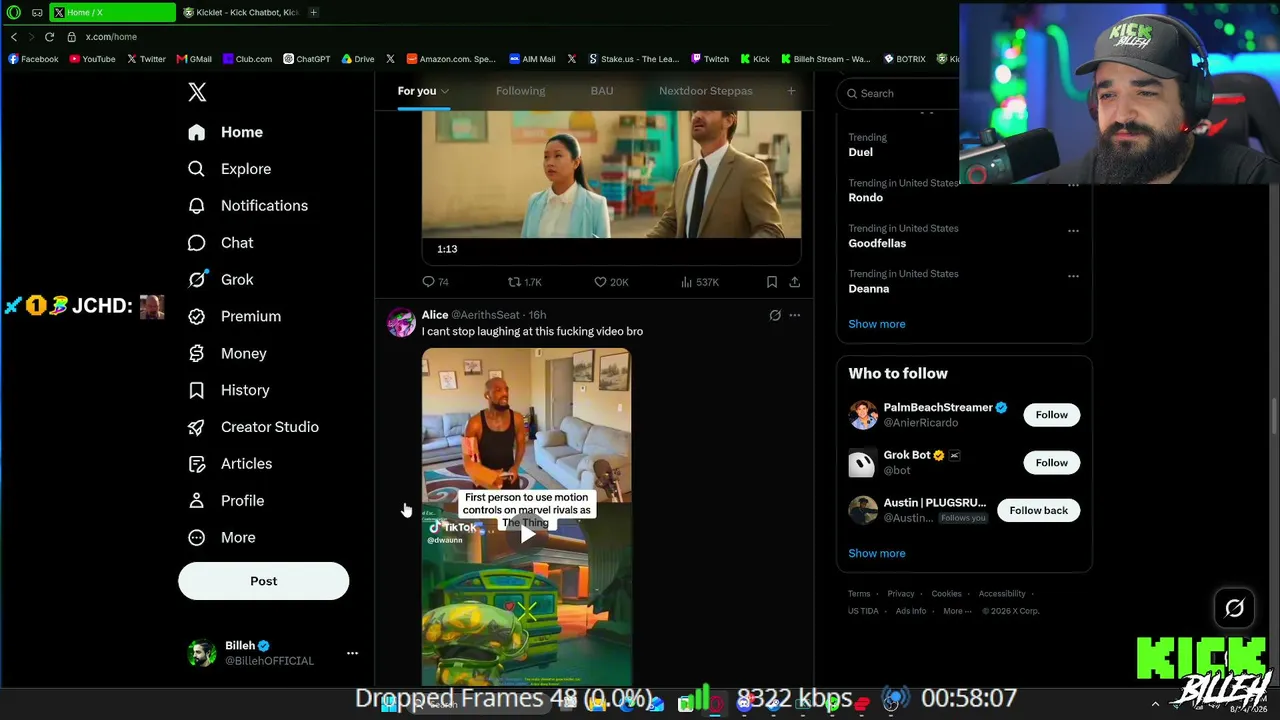Go back in the browser

(x=14, y=37)
